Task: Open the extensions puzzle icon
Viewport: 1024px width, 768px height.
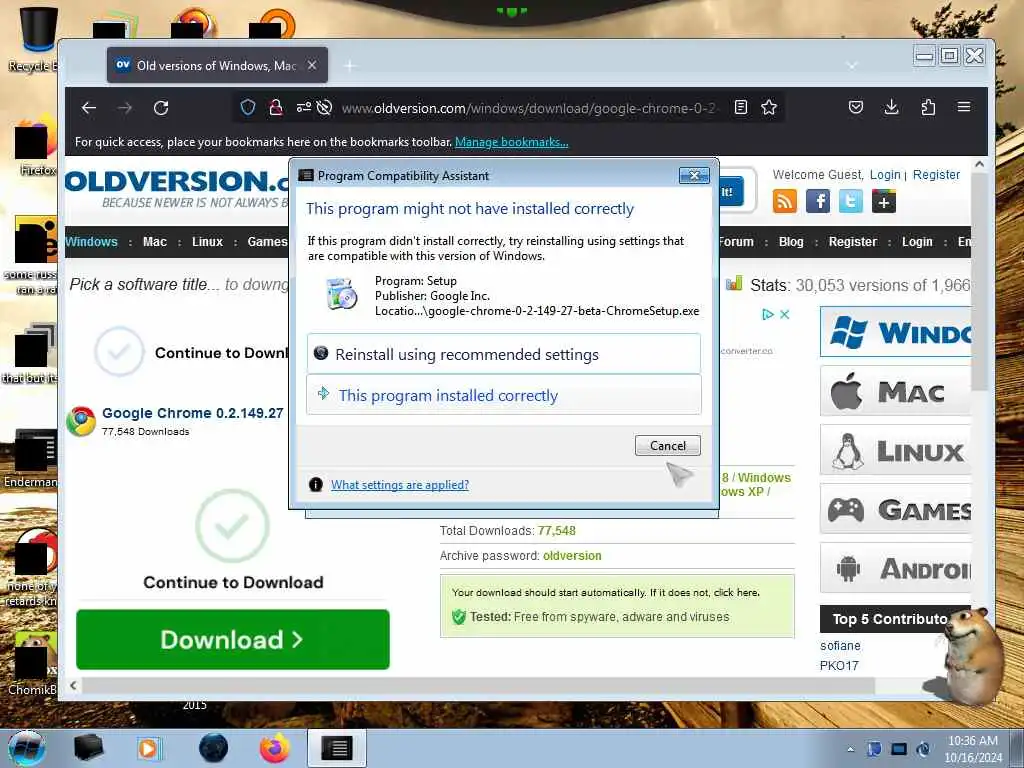Action: (x=928, y=107)
